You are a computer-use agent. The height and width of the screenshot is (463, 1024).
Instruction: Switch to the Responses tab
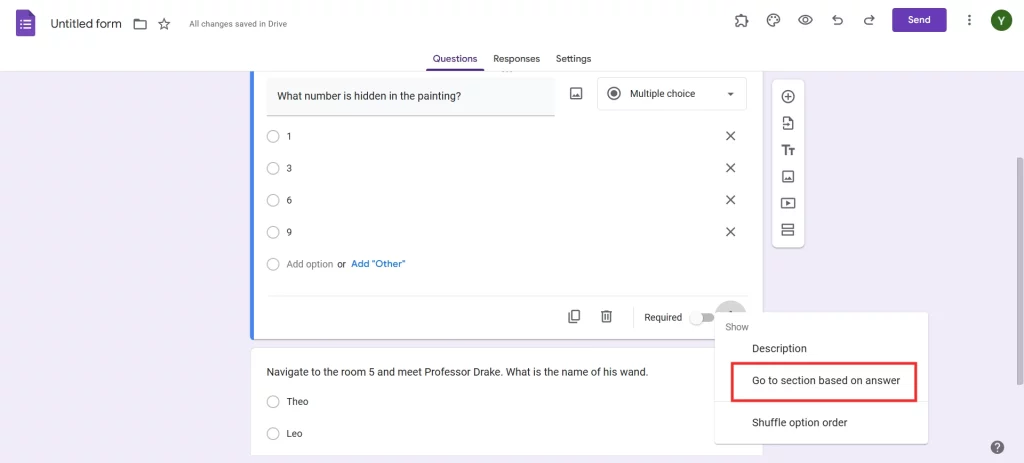(x=516, y=59)
